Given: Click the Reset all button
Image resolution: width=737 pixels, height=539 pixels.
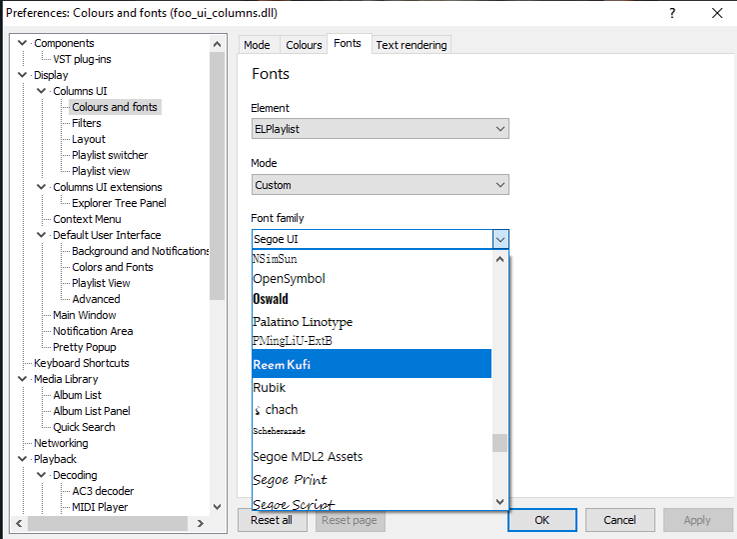Looking at the screenshot, I should click(271, 520).
